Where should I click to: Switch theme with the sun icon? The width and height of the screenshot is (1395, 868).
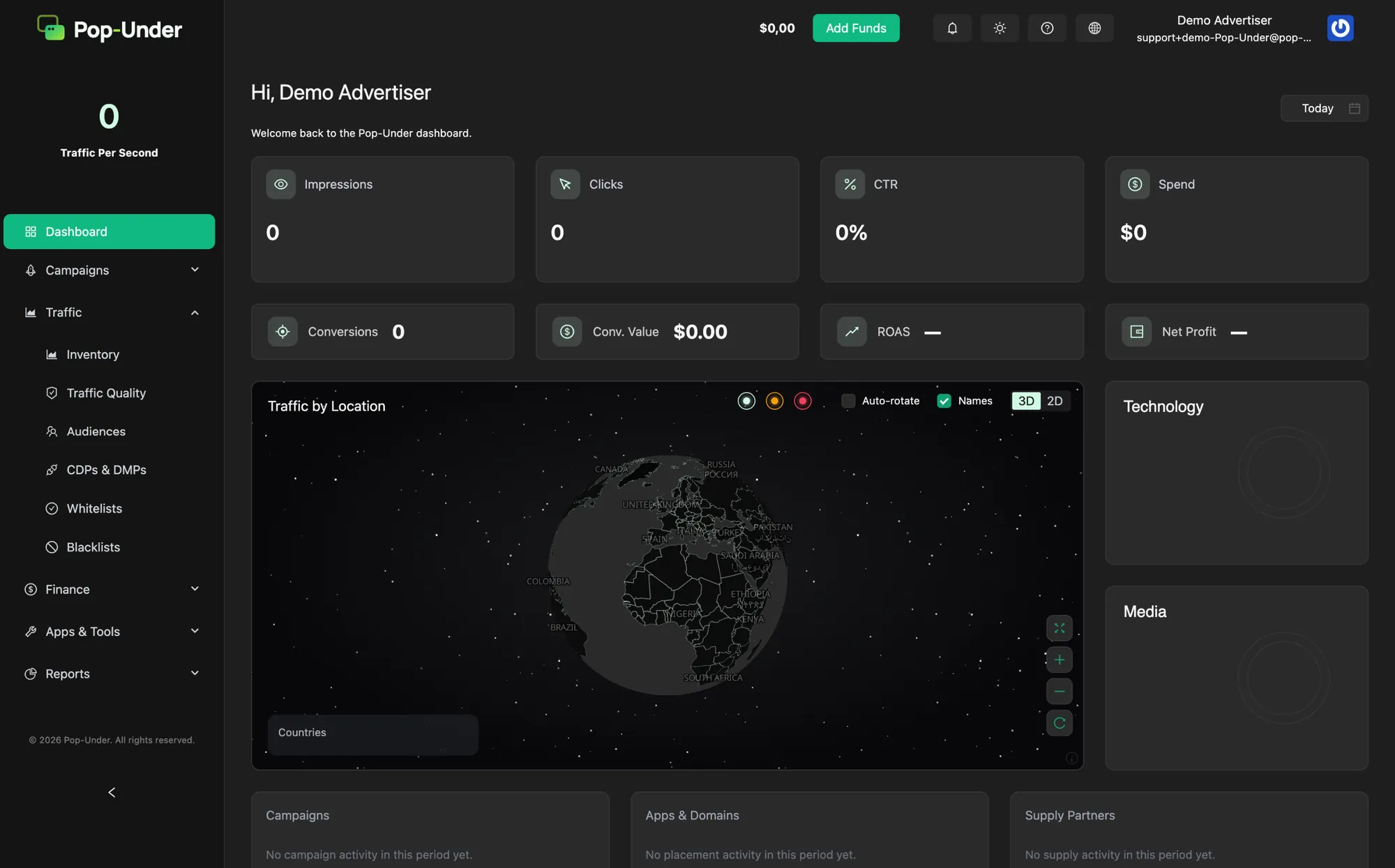tap(1000, 28)
